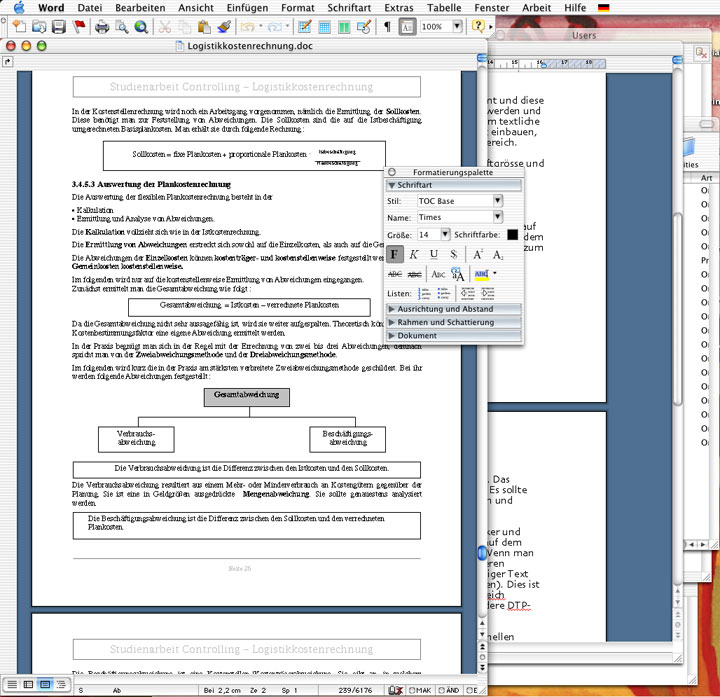This screenshot has width=720, height=697.
Task: Click the German flag input menu icon
Action: click(x=604, y=7)
